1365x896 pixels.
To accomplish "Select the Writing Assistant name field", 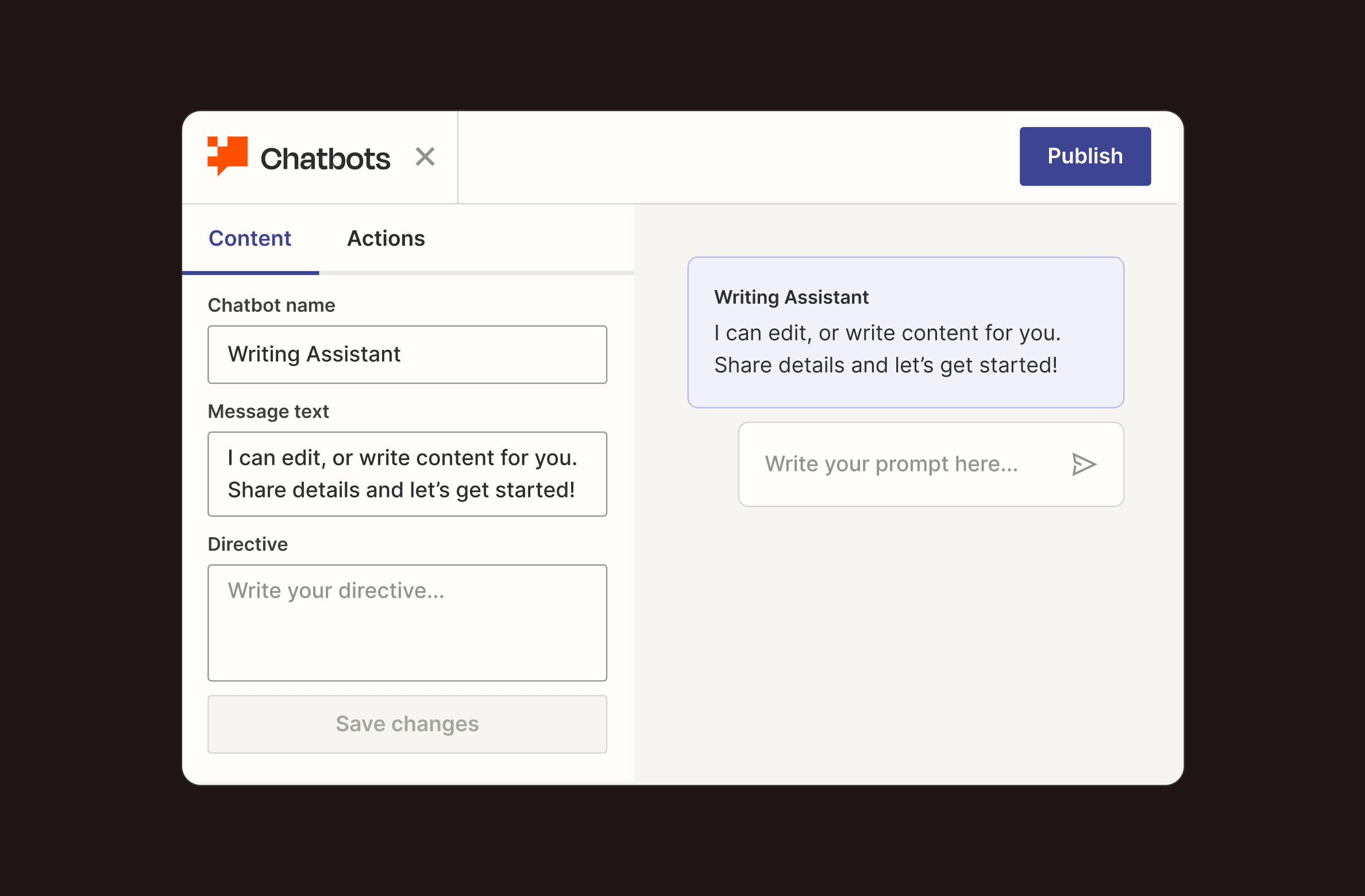I will (408, 354).
